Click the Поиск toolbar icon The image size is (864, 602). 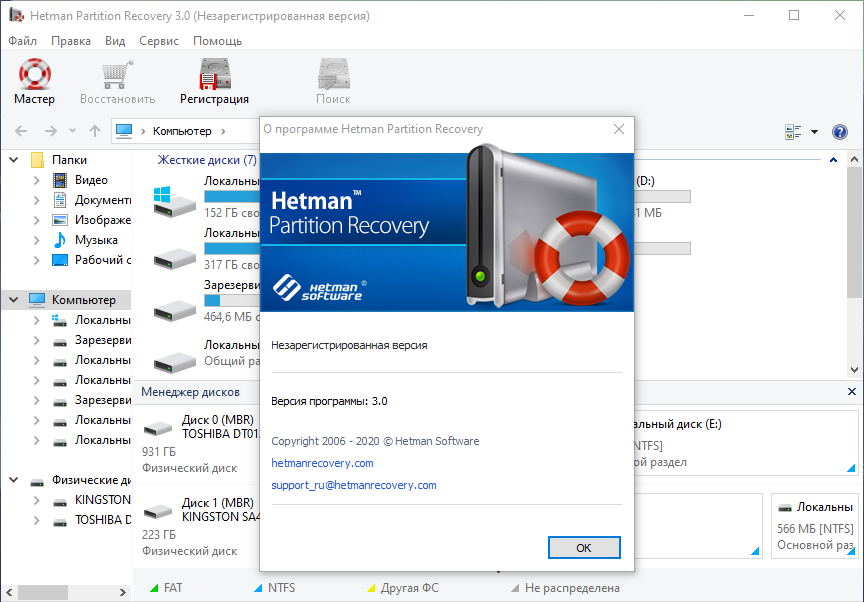333,74
